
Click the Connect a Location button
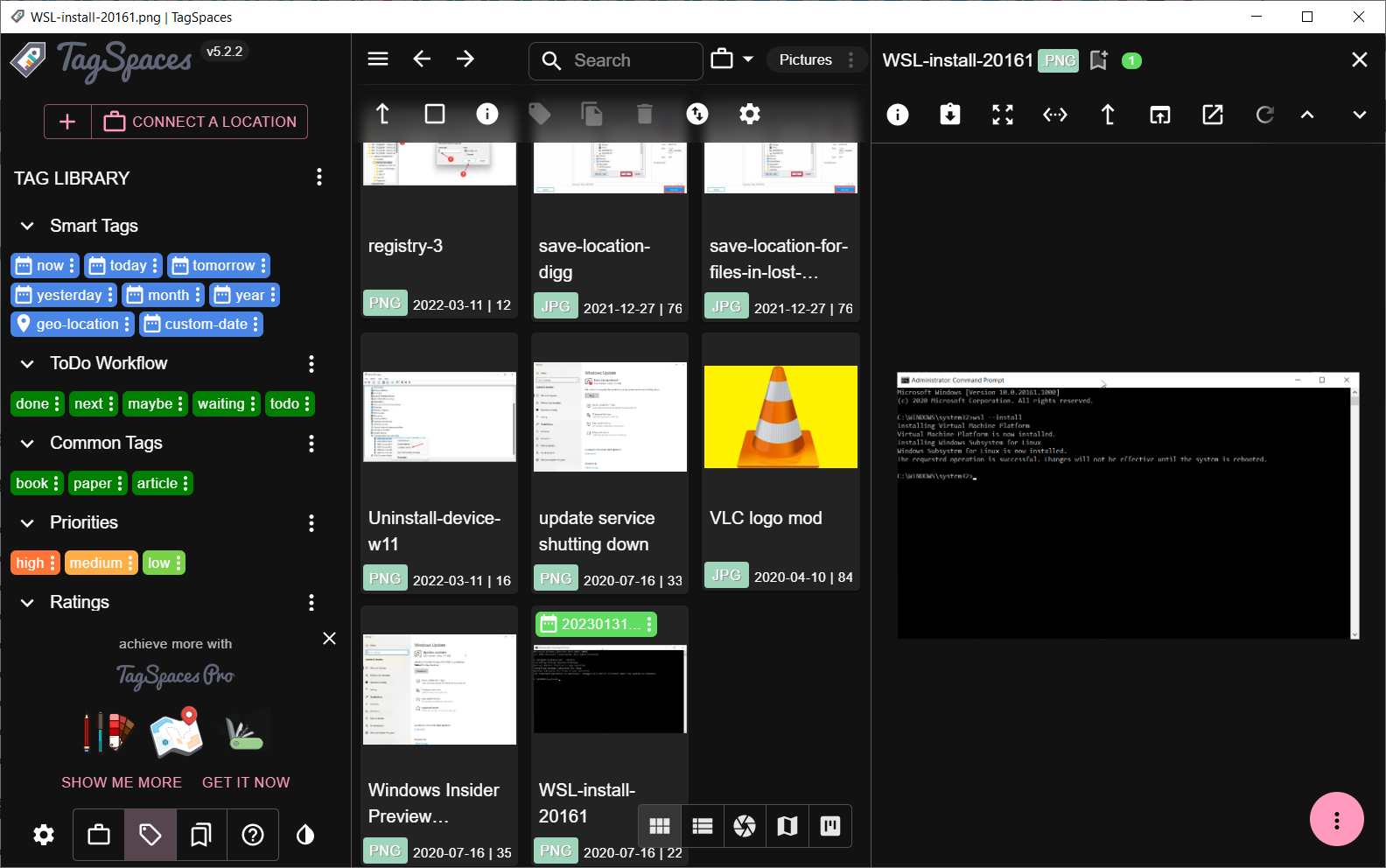200,122
